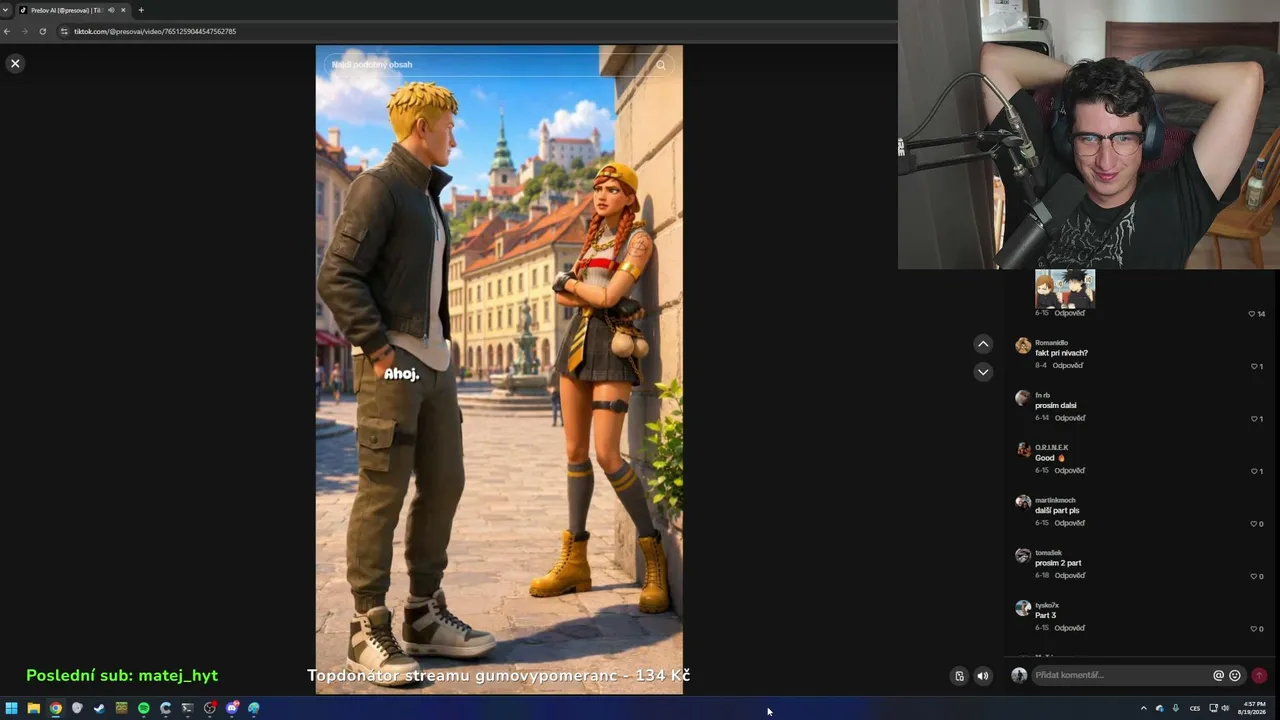The width and height of the screenshot is (1280, 720).
Task: Open the clock showing 4:57 PM
Action: (1251, 708)
